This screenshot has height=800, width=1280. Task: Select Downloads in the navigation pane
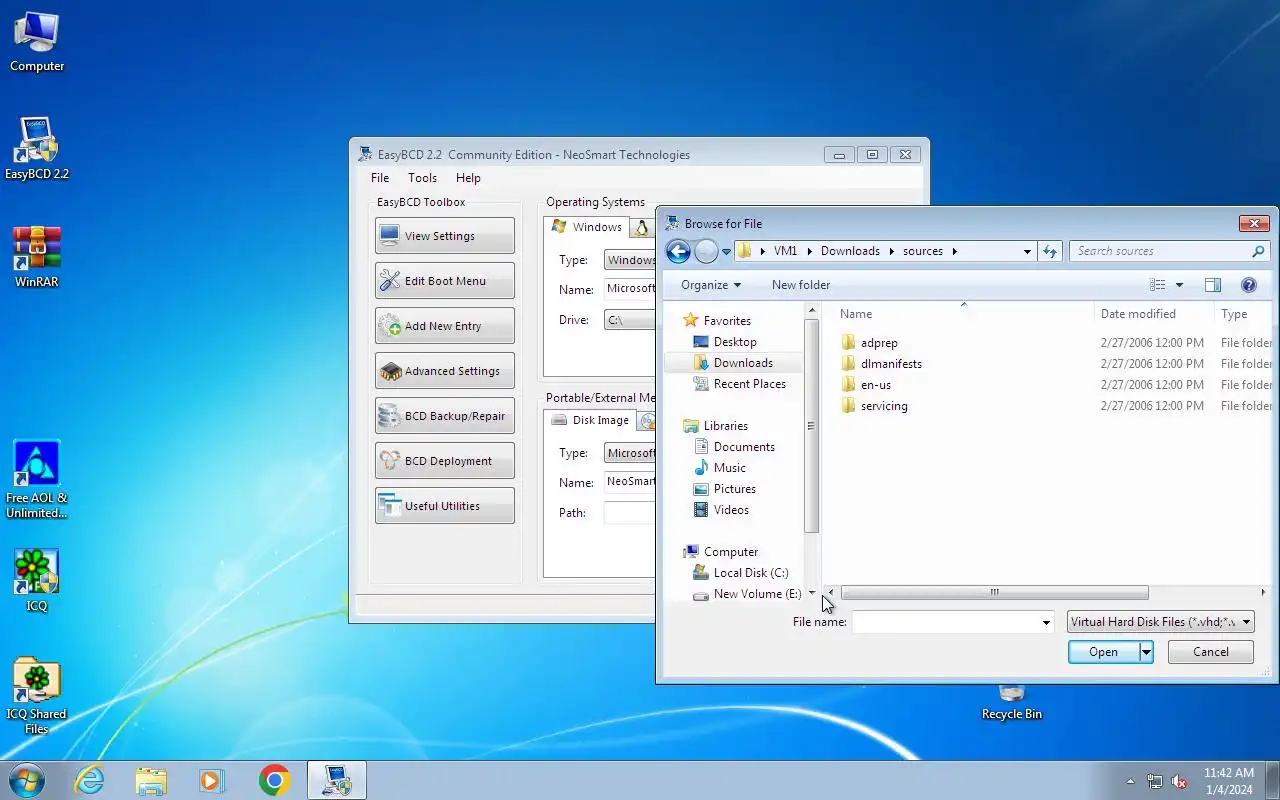click(733, 363)
